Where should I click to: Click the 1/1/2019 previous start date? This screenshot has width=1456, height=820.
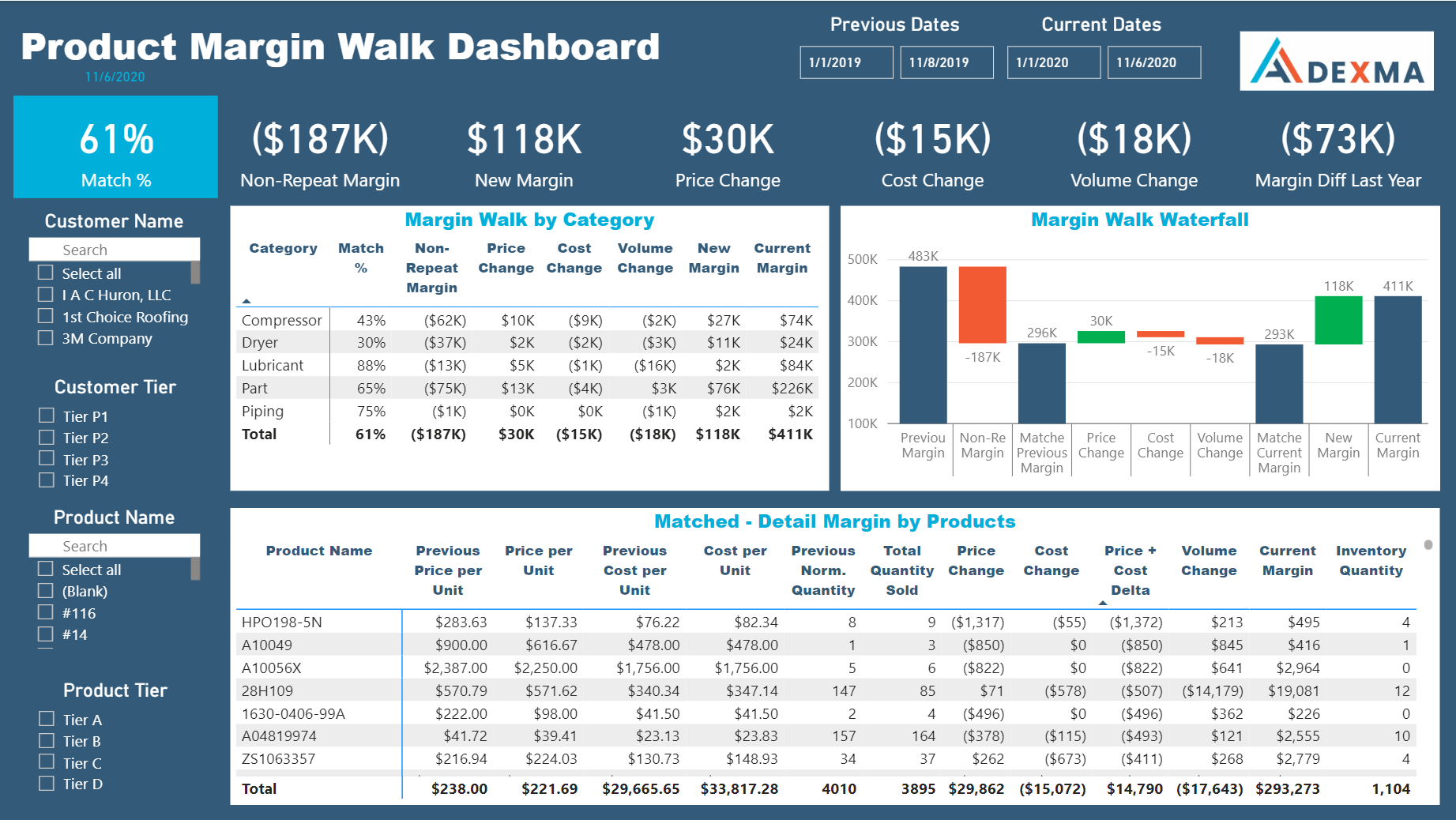(845, 62)
